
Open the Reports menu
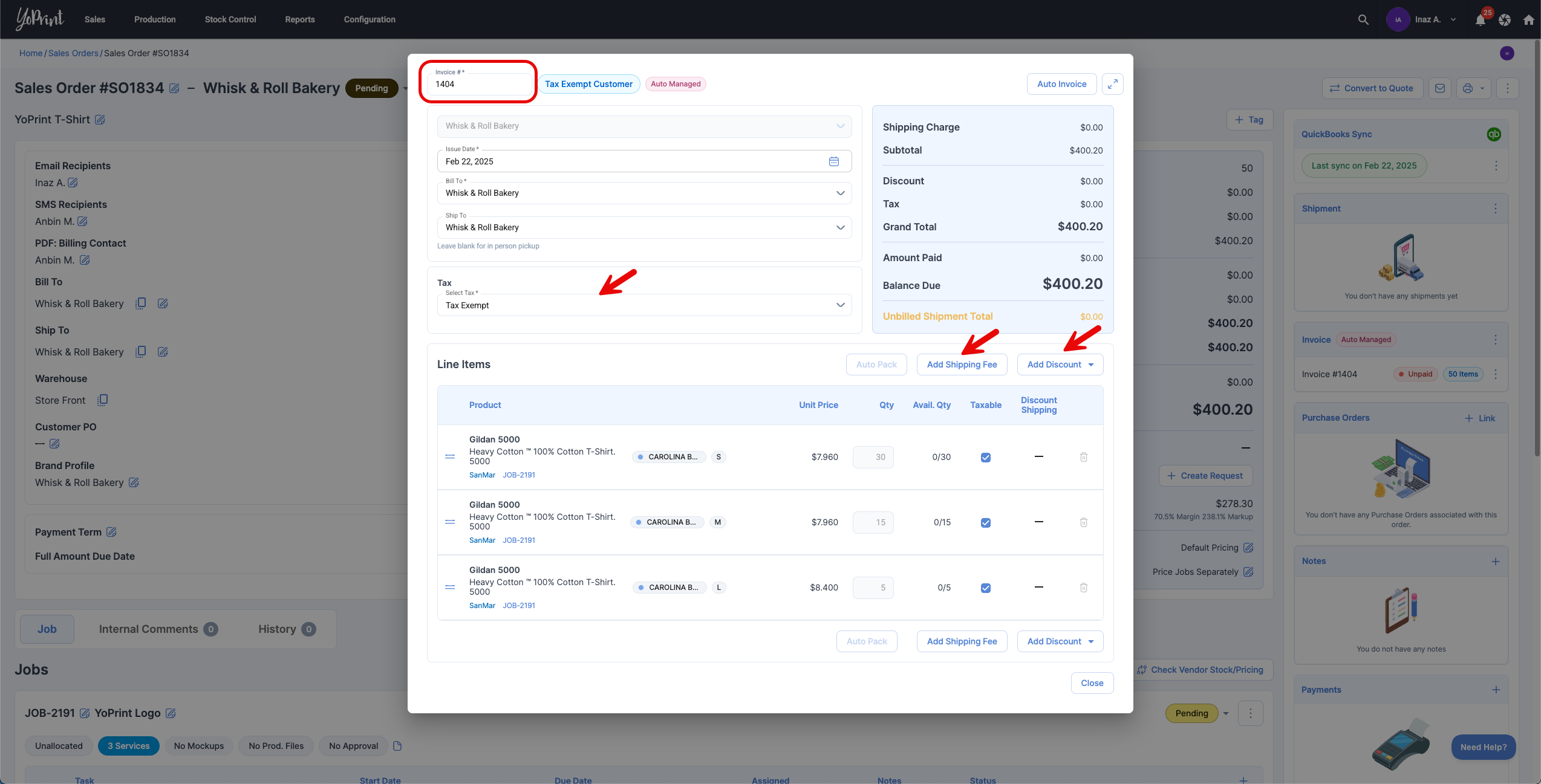(300, 19)
